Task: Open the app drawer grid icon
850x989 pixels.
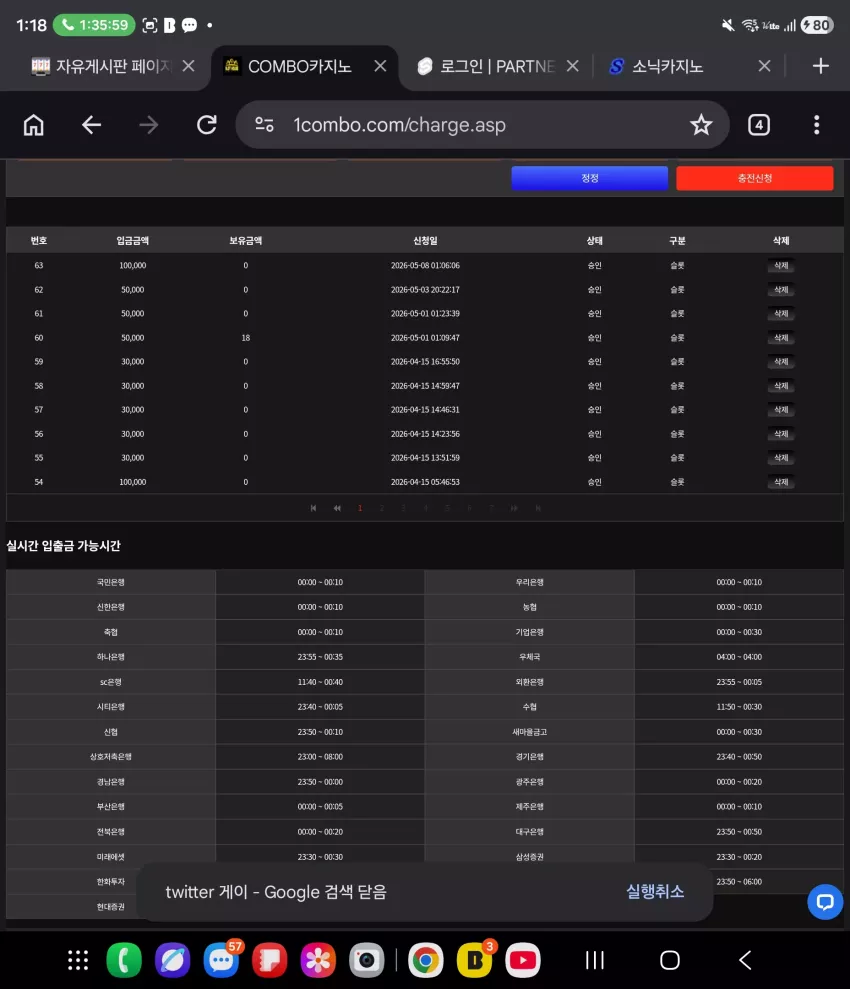Action: (x=78, y=960)
